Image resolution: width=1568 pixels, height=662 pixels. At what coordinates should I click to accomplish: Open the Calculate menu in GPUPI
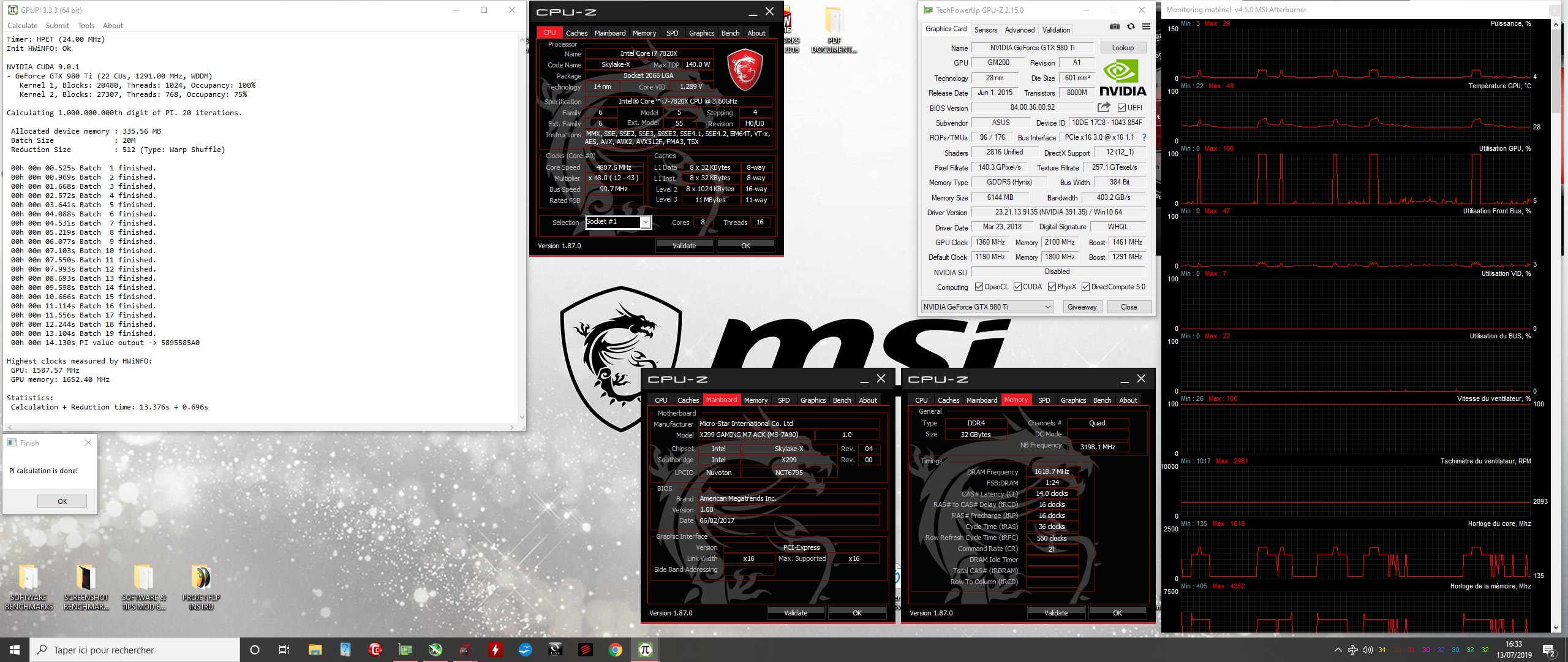tap(22, 26)
